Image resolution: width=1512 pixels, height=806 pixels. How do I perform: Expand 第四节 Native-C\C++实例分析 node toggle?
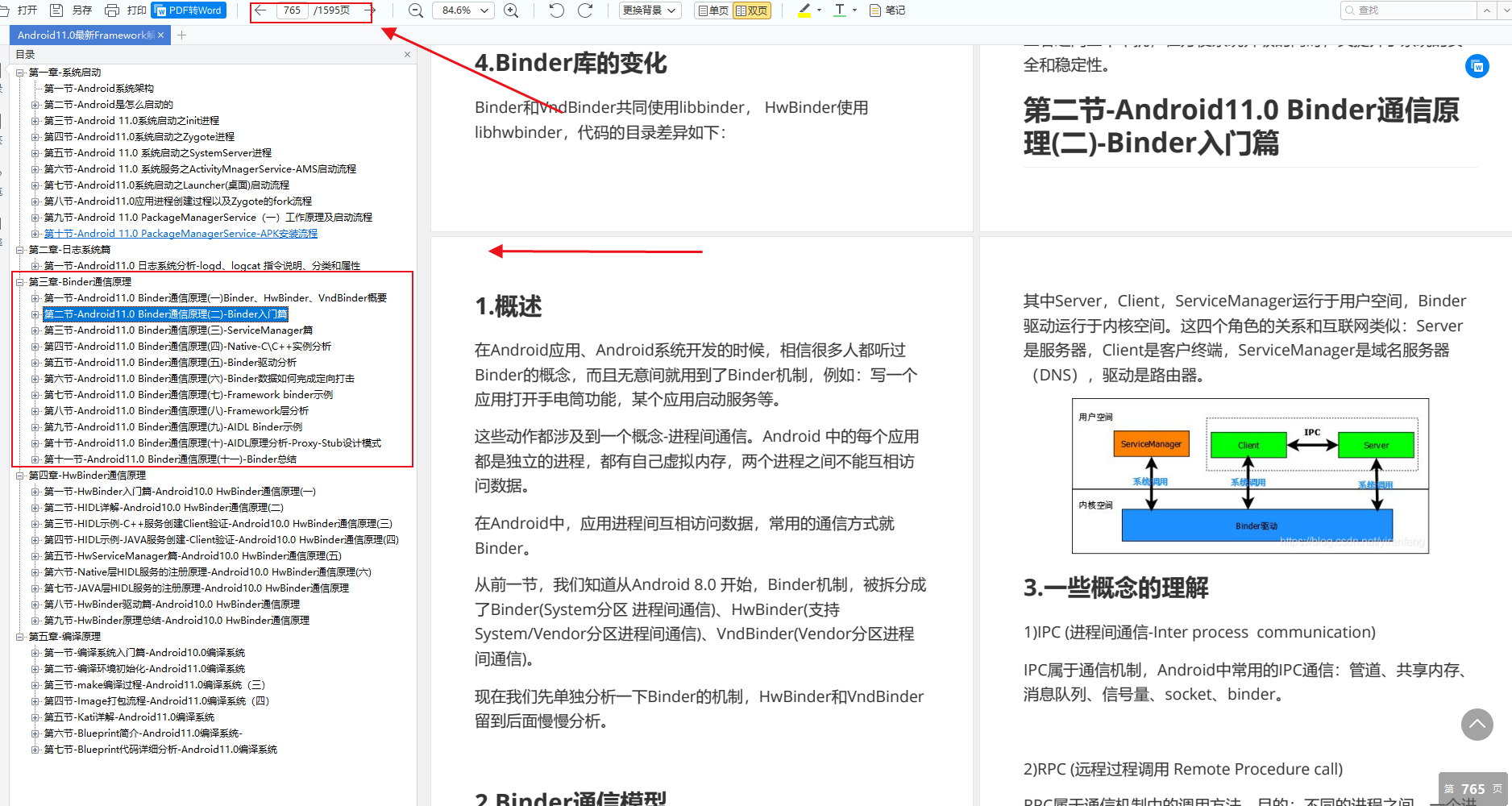(x=35, y=347)
